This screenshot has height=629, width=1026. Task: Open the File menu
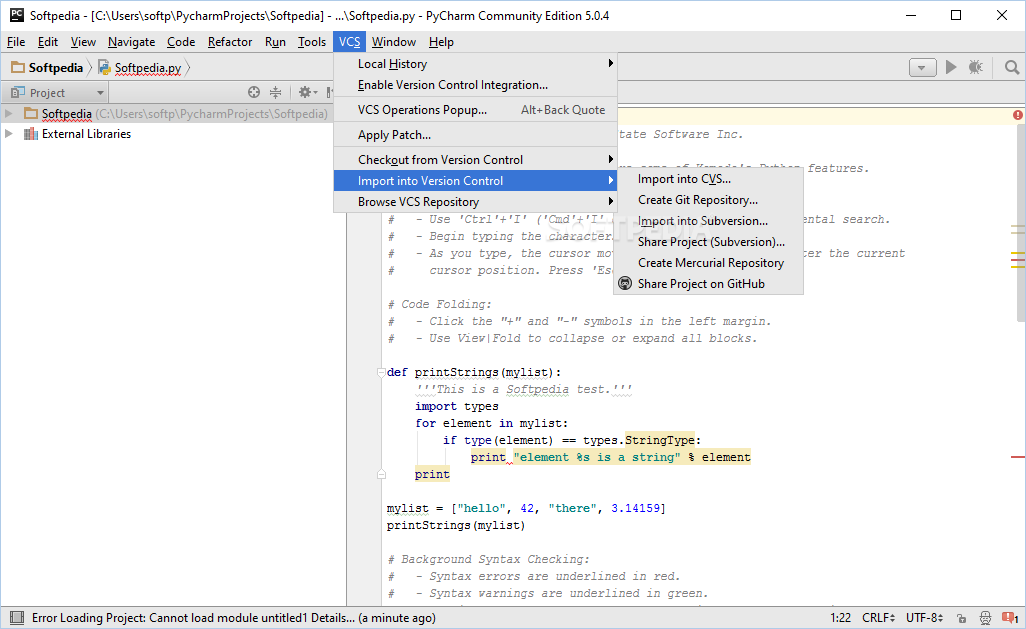[x=16, y=42]
